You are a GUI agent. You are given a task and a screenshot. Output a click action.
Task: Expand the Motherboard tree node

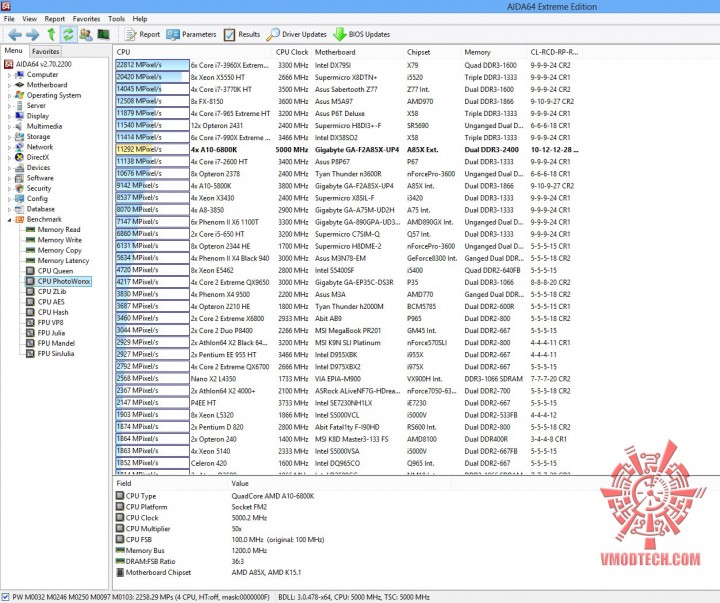click(x=9, y=85)
